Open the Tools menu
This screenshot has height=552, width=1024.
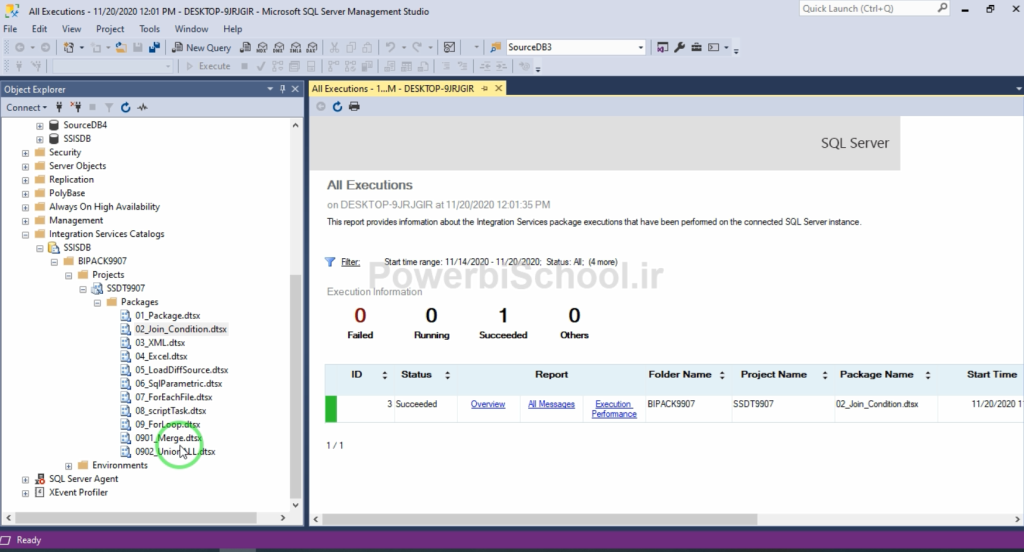[149, 29]
